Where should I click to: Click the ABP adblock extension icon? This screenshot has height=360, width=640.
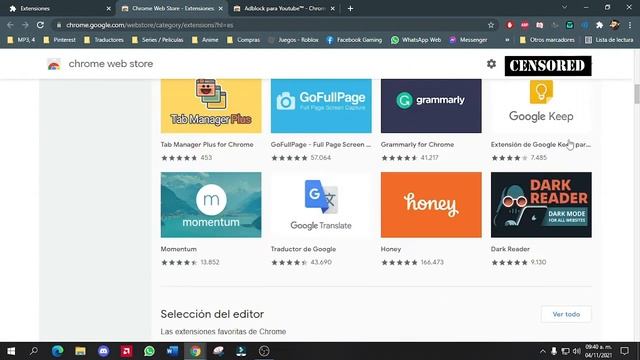point(524,25)
